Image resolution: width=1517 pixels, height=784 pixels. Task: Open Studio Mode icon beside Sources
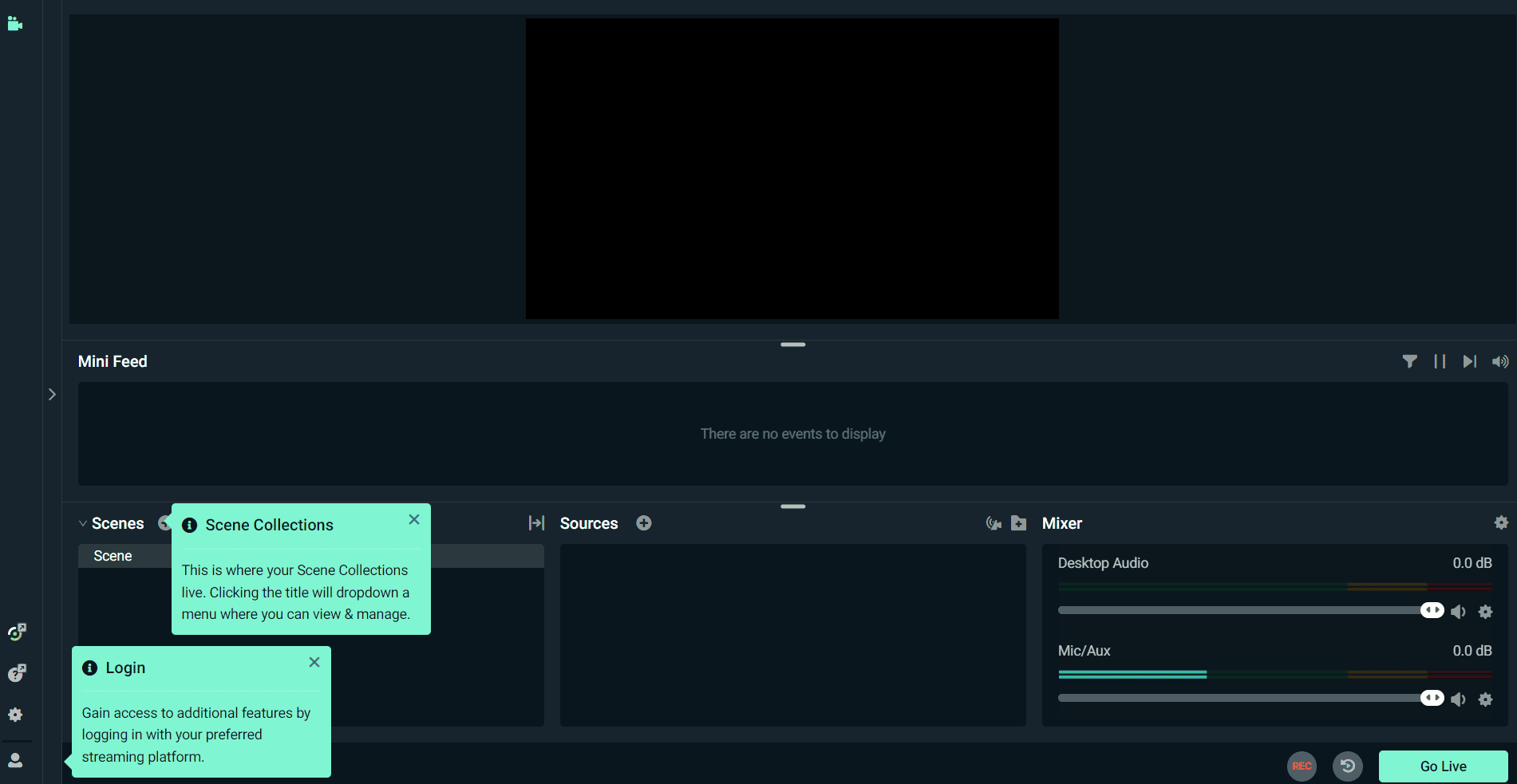pos(994,523)
